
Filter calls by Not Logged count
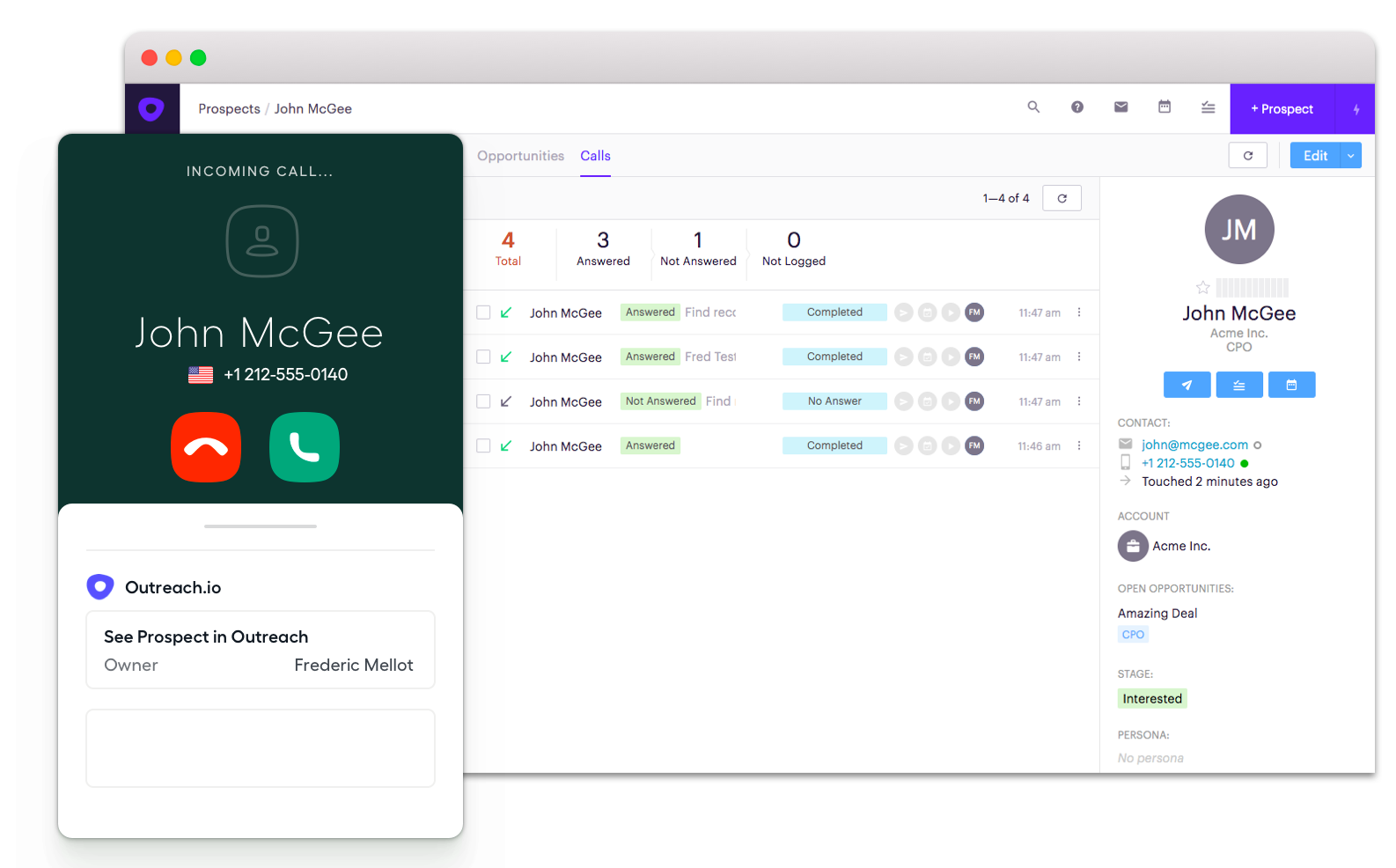pyautogui.click(x=794, y=249)
